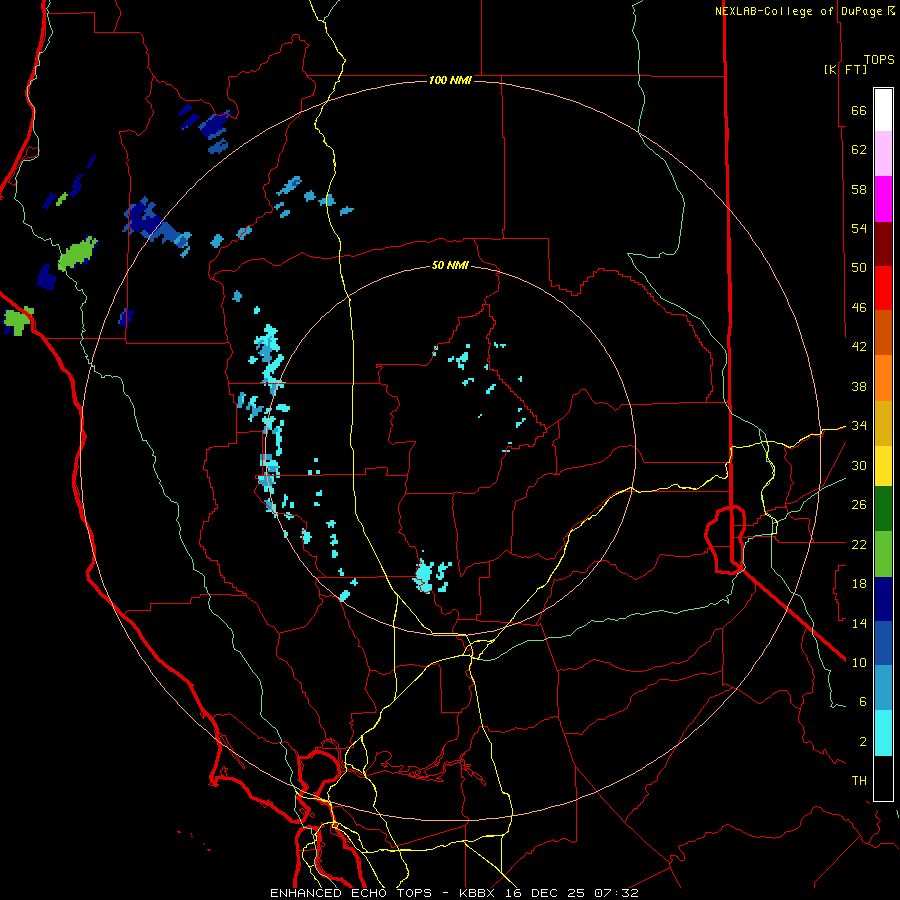Select legend value "10"

[x=859, y=662]
